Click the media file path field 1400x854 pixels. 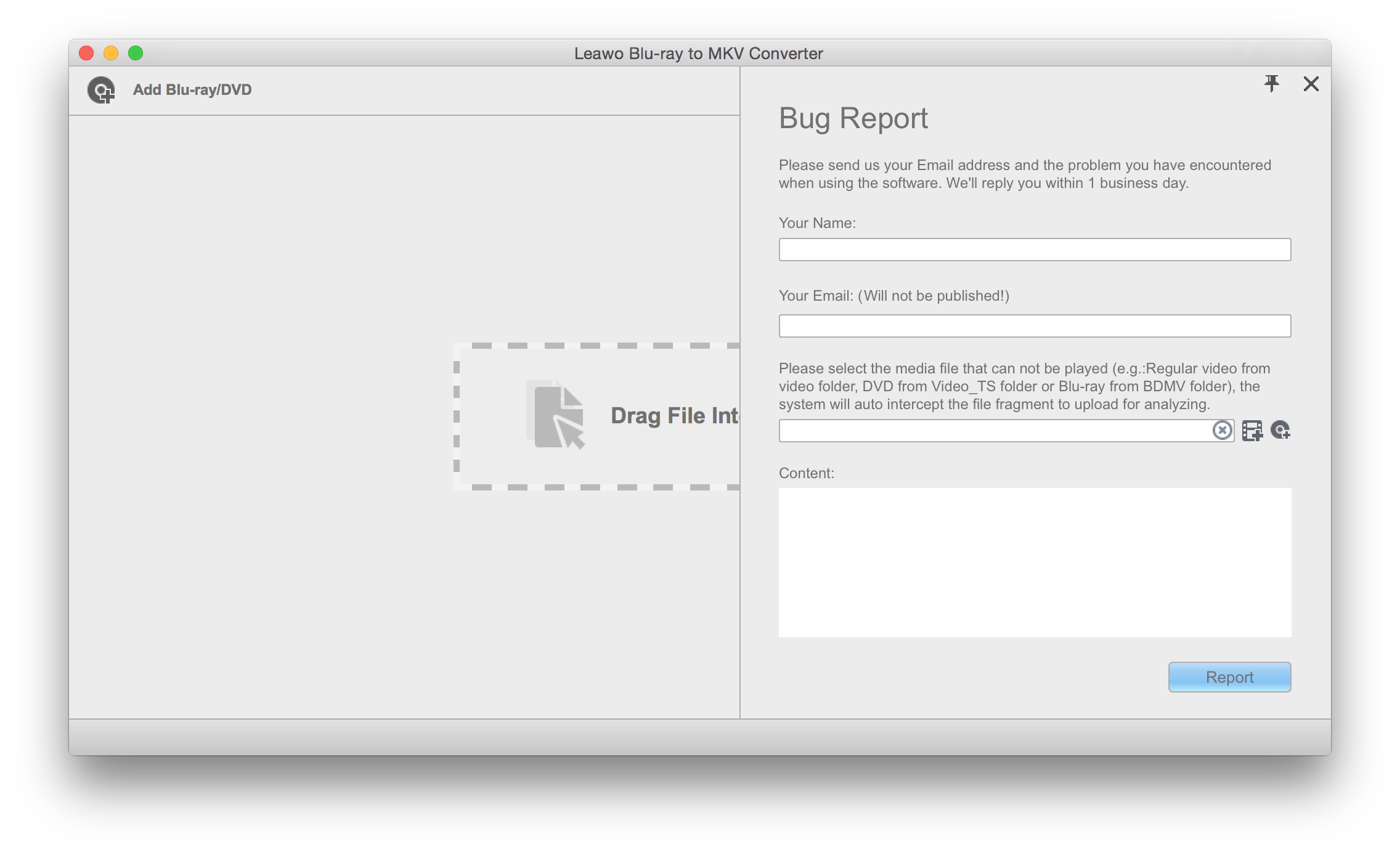(x=992, y=431)
